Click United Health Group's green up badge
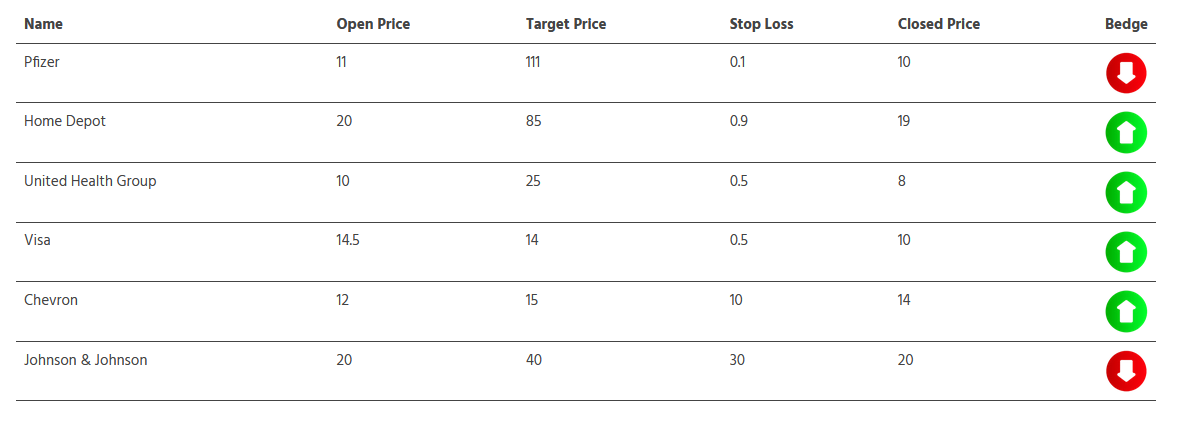 pos(1126,193)
